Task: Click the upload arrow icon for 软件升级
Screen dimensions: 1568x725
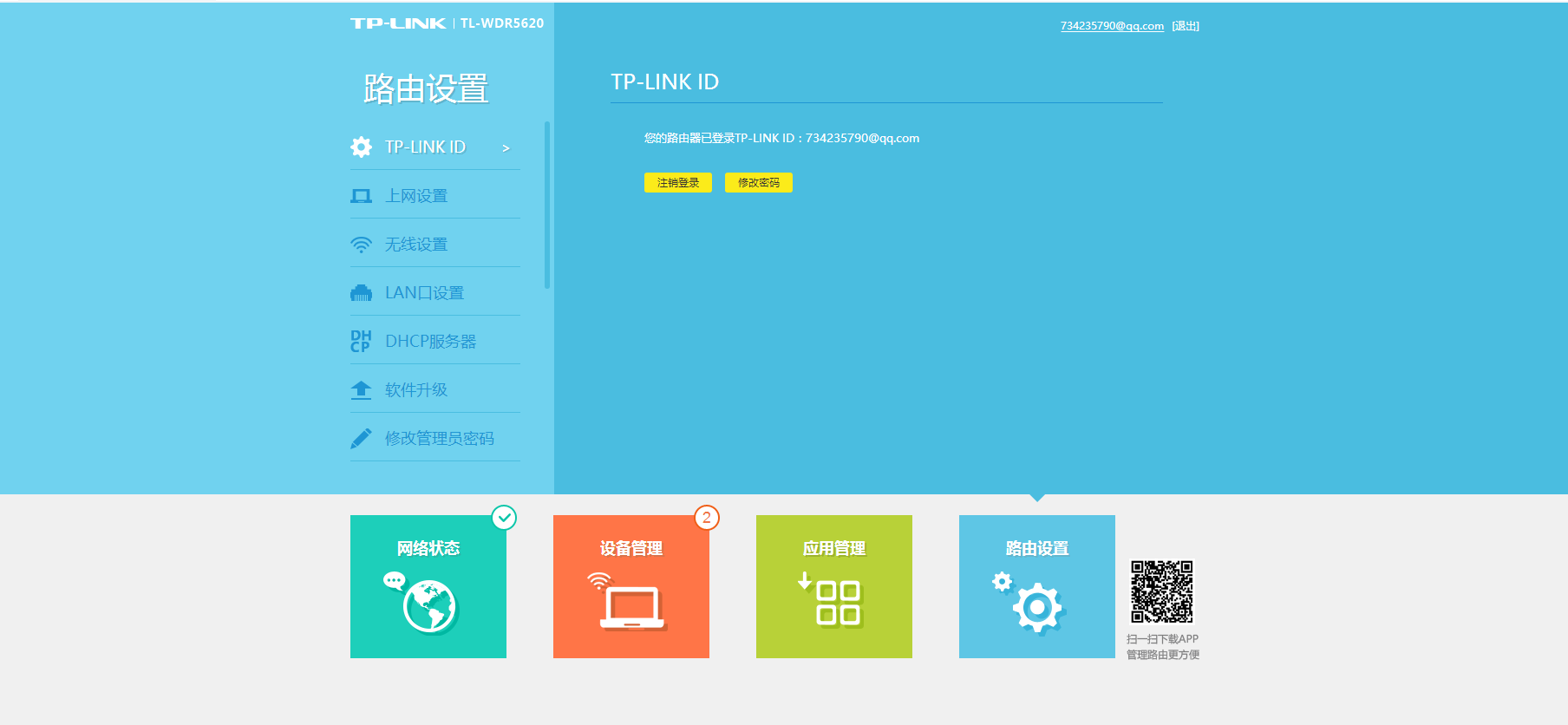Action: [x=361, y=390]
